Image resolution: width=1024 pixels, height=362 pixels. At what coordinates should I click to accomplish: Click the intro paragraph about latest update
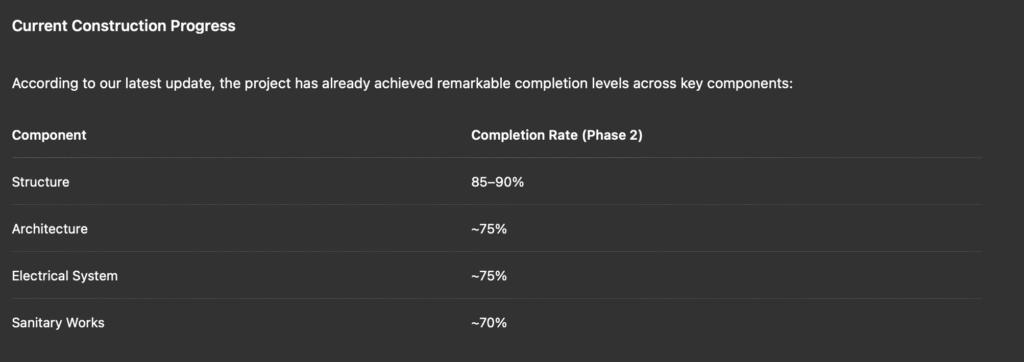tap(402, 84)
